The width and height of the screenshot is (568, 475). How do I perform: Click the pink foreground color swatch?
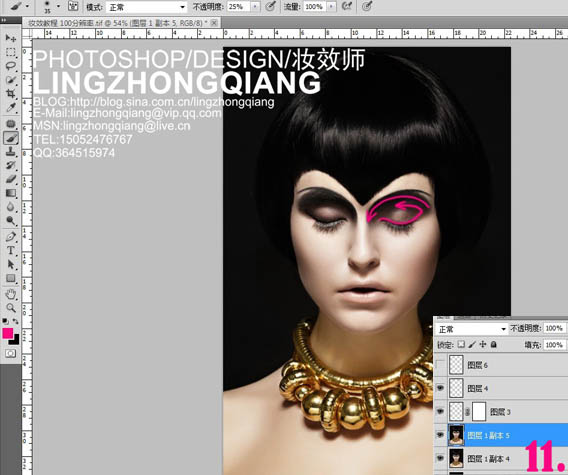click(x=8, y=333)
